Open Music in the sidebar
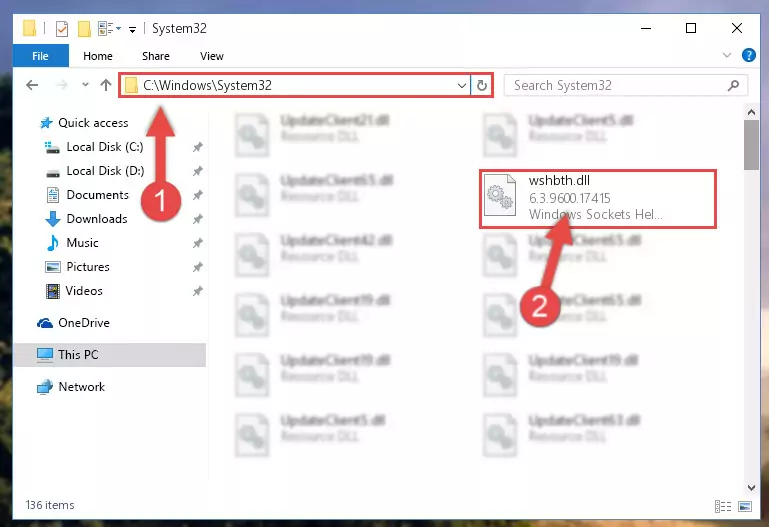Image resolution: width=769 pixels, height=527 pixels. point(82,243)
